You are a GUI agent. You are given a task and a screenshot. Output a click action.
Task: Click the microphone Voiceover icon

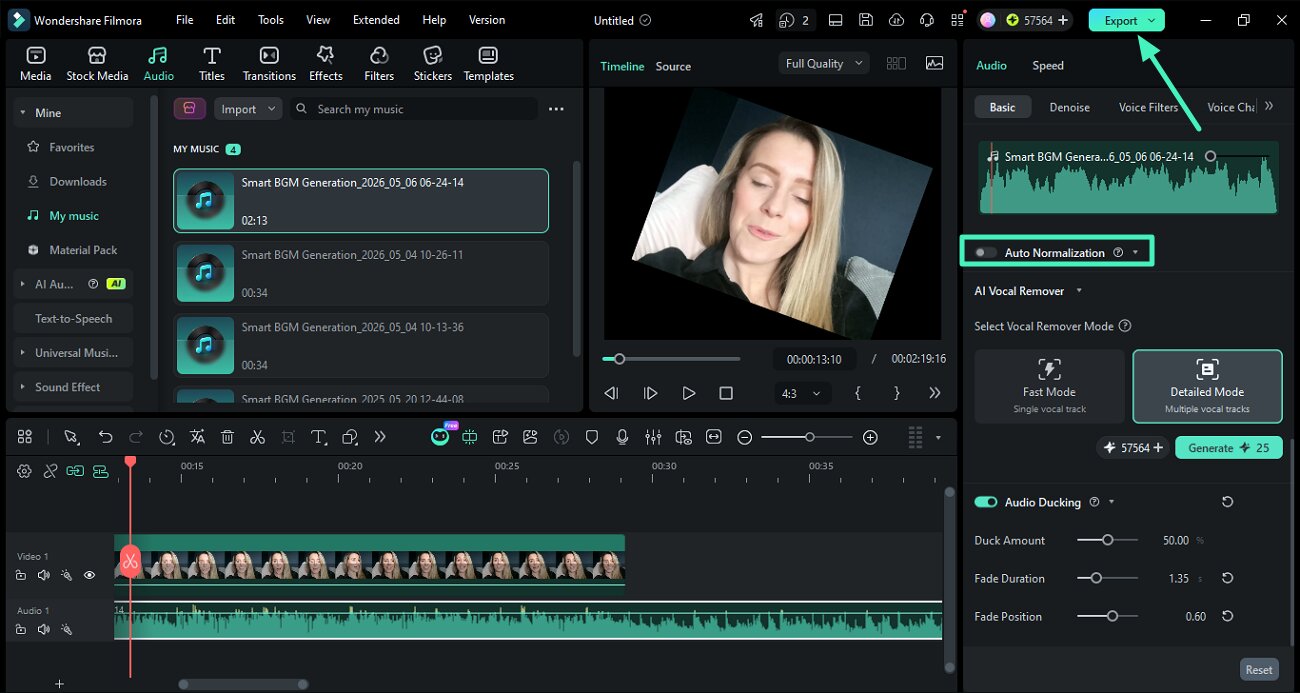click(x=622, y=437)
